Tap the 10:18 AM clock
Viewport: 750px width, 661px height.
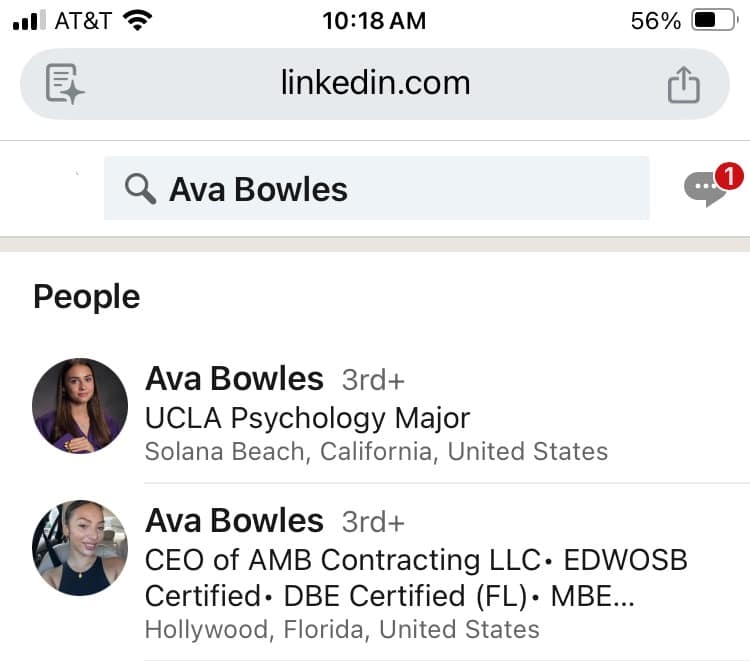tap(374, 20)
